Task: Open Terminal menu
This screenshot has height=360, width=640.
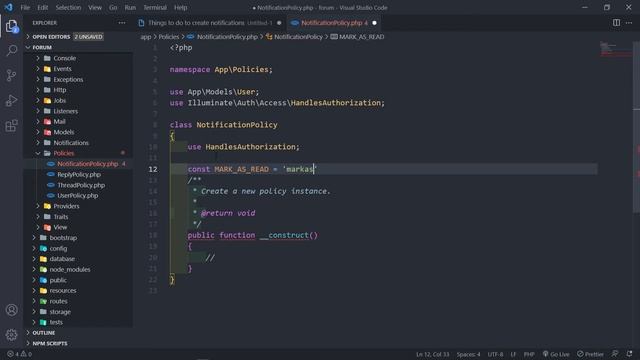Action: [x=155, y=7]
